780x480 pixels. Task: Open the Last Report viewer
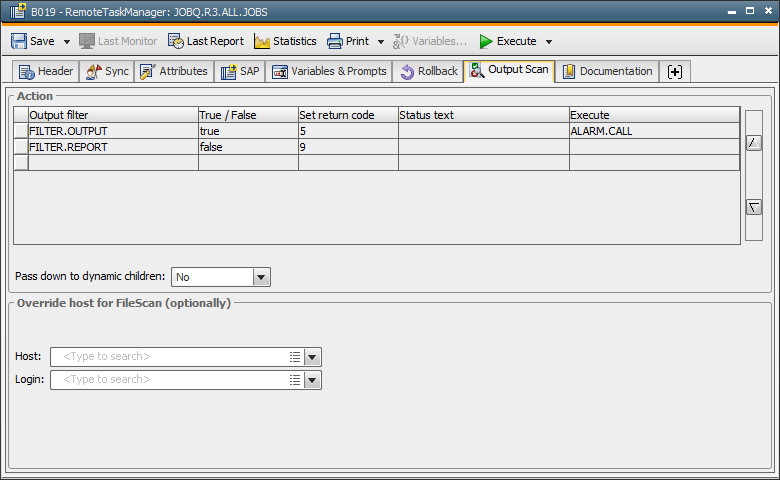pos(205,41)
